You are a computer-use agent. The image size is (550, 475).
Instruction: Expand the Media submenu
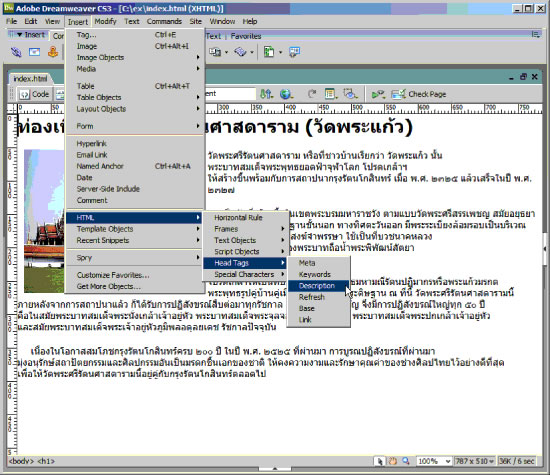click(x=134, y=69)
